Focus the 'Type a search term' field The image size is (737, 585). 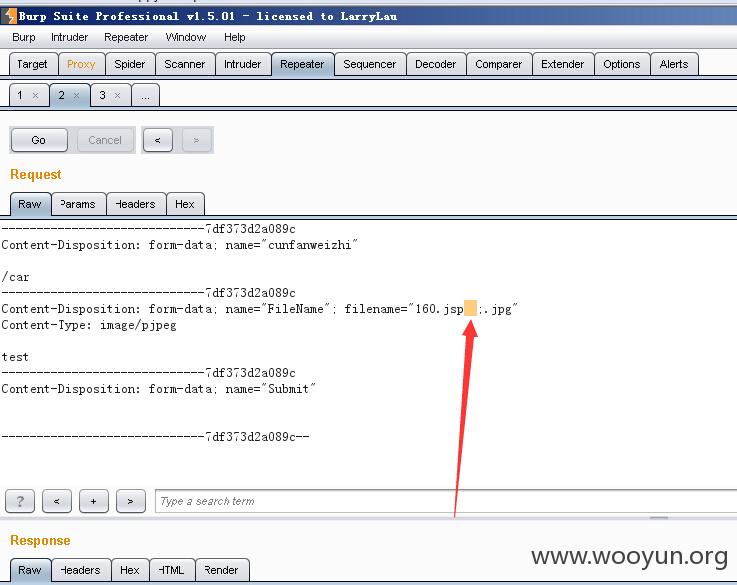pos(446,501)
